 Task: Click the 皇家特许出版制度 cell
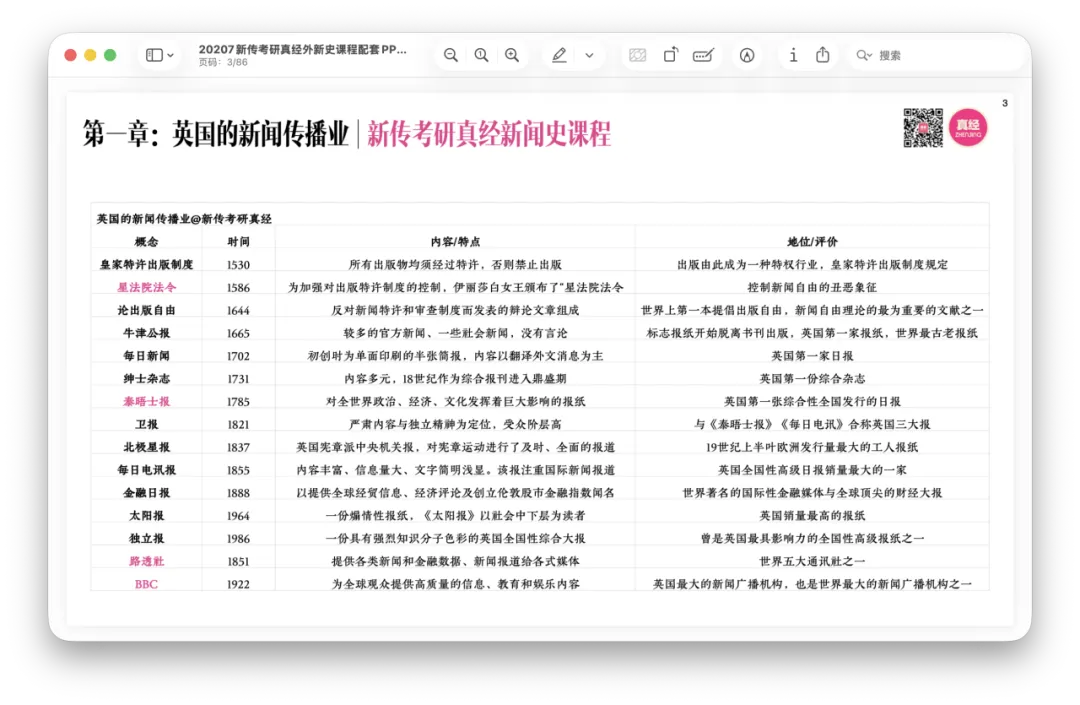[x=146, y=264]
